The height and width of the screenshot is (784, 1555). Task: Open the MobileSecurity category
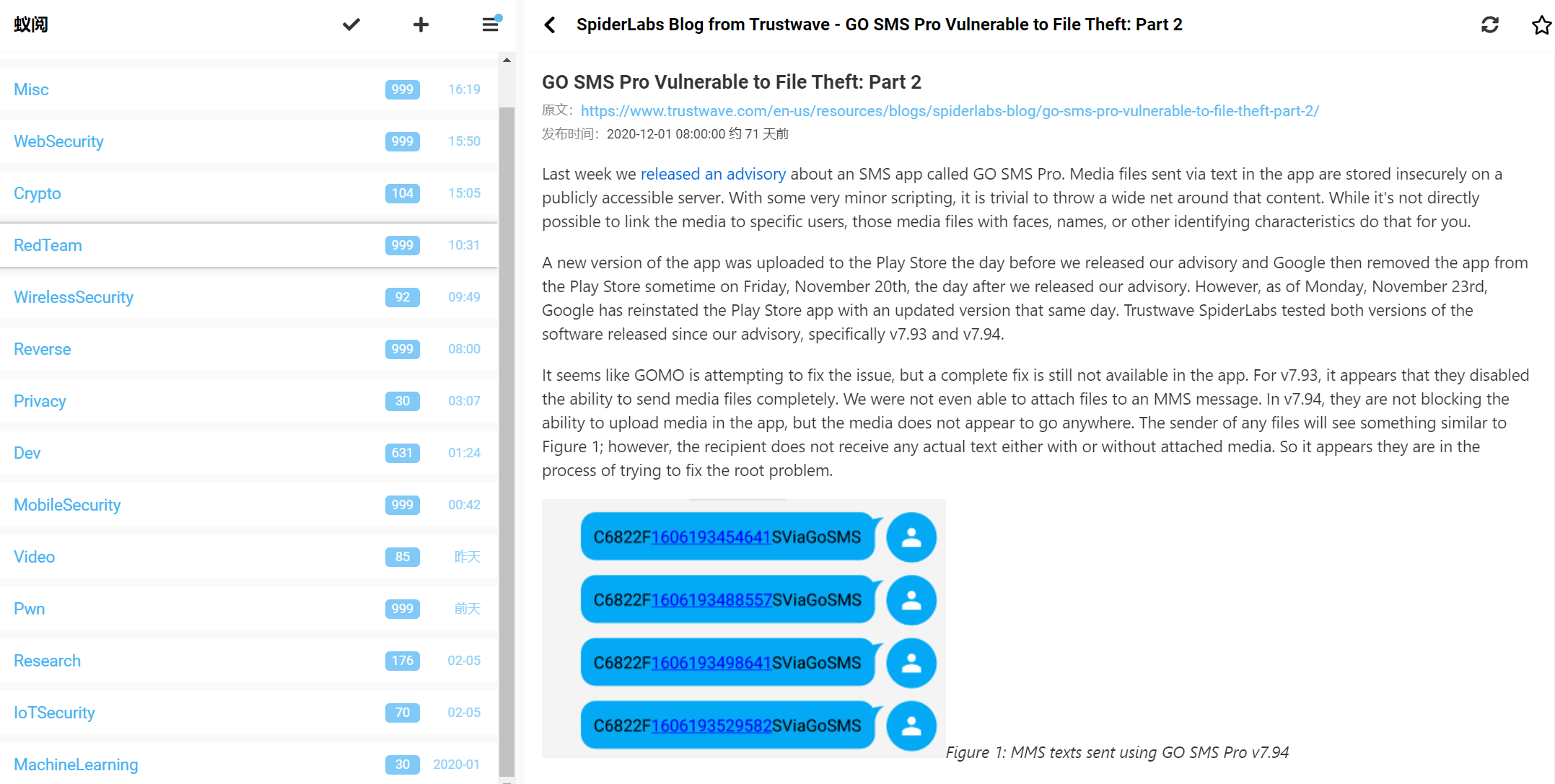(67, 505)
